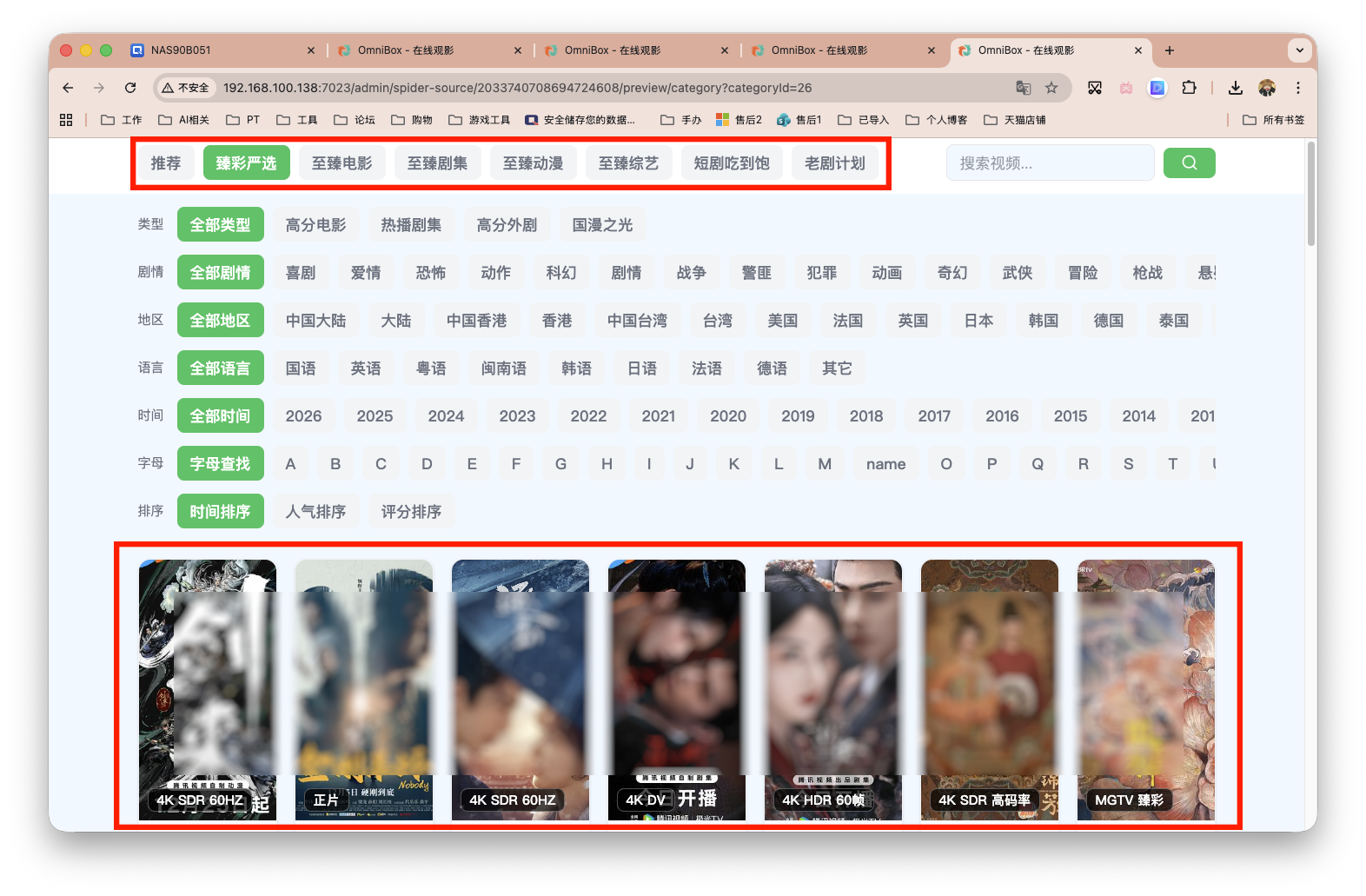This screenshot has width=1366, height=896.
Task: Filter time by 2025
Action: point(375,416)
